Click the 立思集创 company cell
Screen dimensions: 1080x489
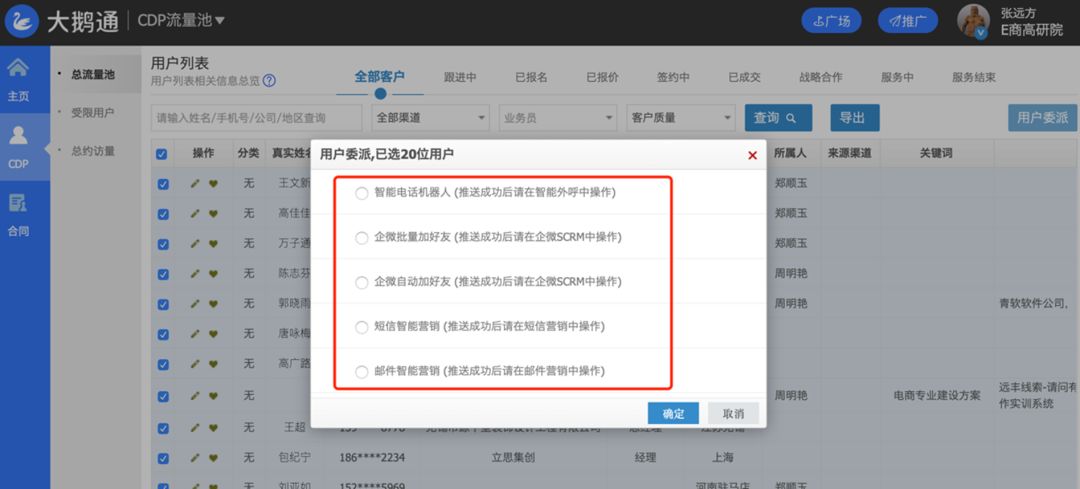tap(513, 457)
